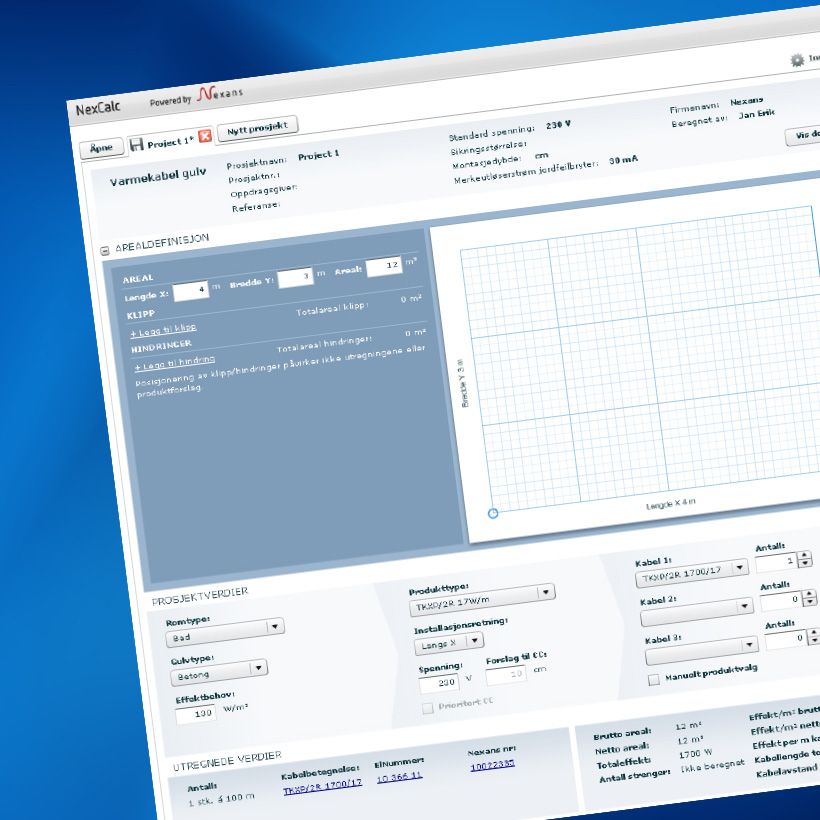Increase Antall for Kabel 1
The width and height of the screenshot is (820, 820).
point(804,555)
